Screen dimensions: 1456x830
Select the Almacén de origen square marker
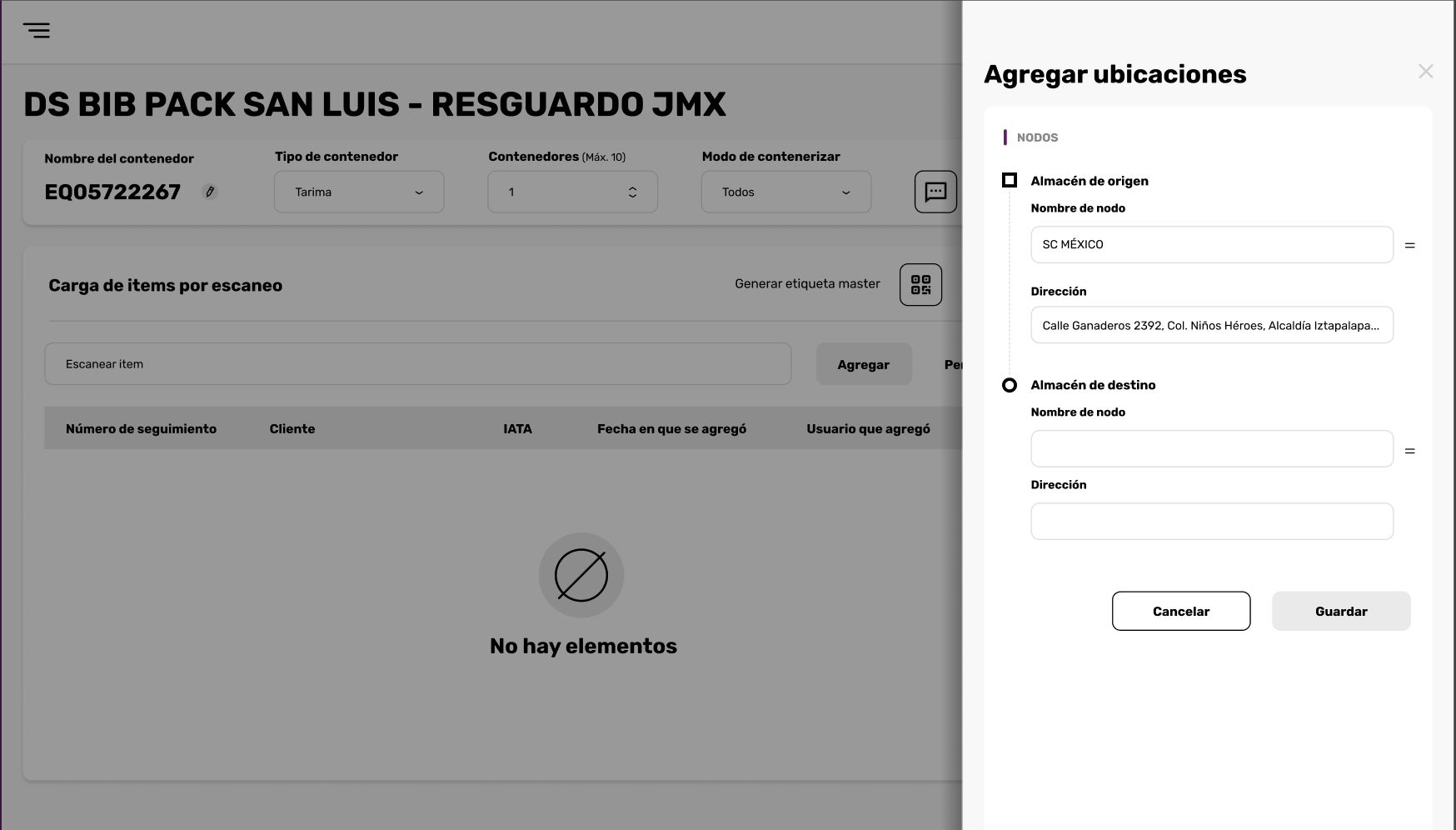point(1010,180)
